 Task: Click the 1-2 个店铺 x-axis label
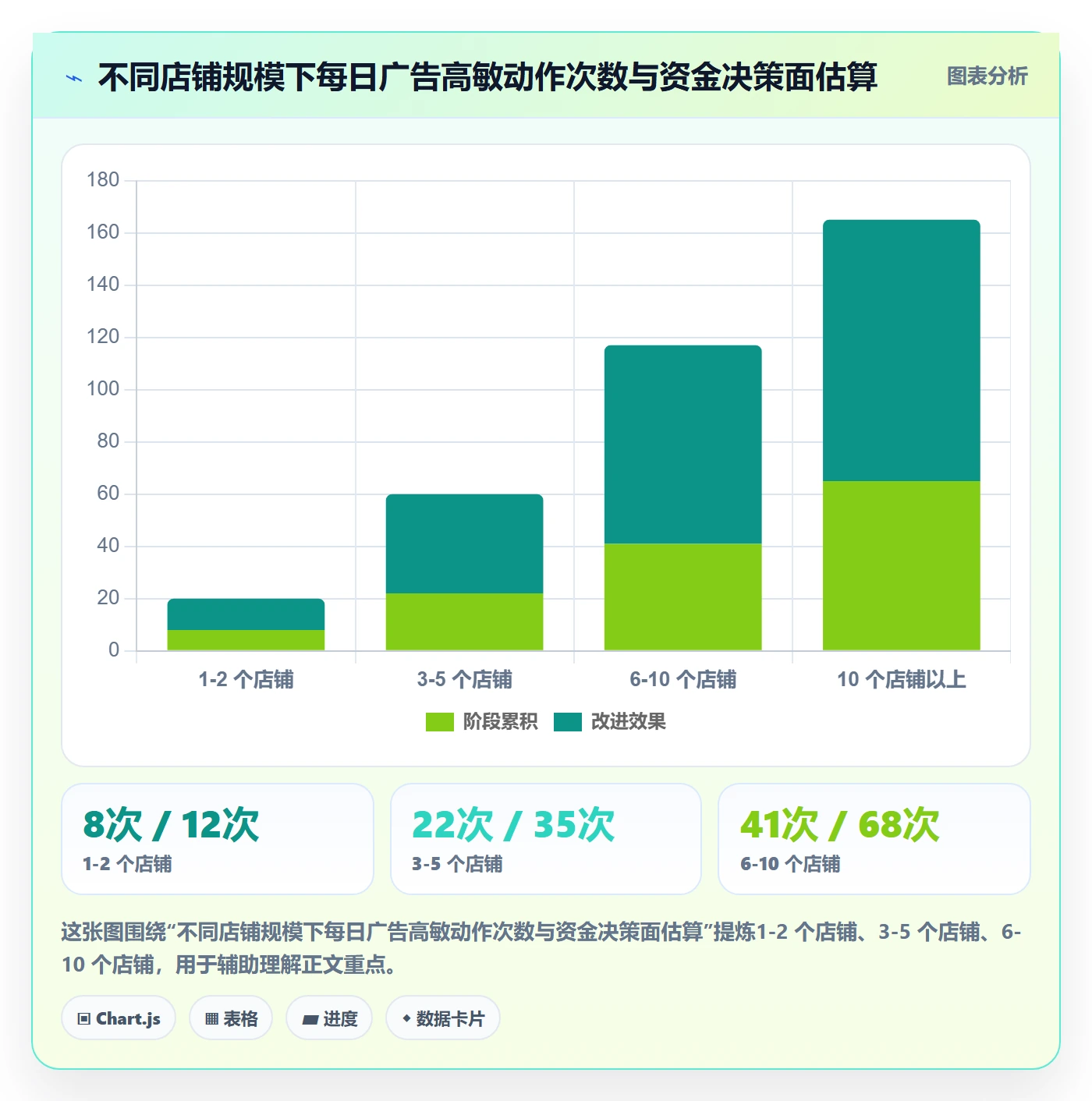(246, 680)
